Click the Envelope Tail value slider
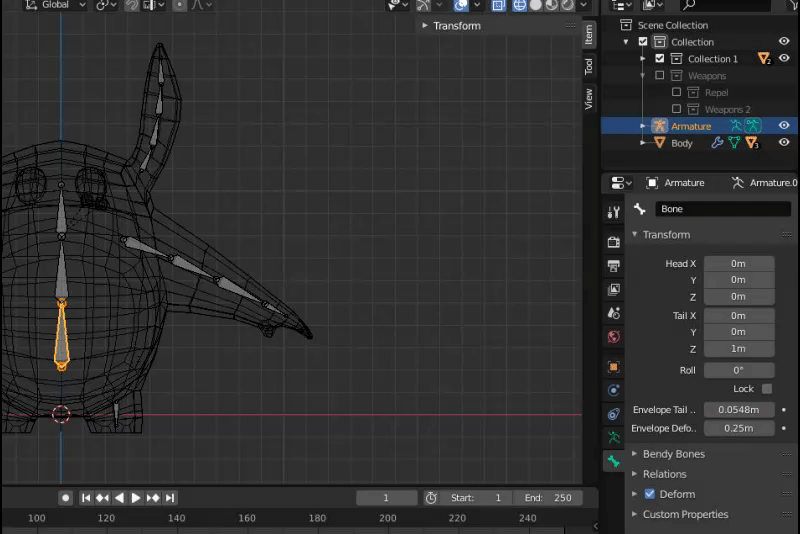The height and width of the screenshot is (534, 800). pos(739,410)
